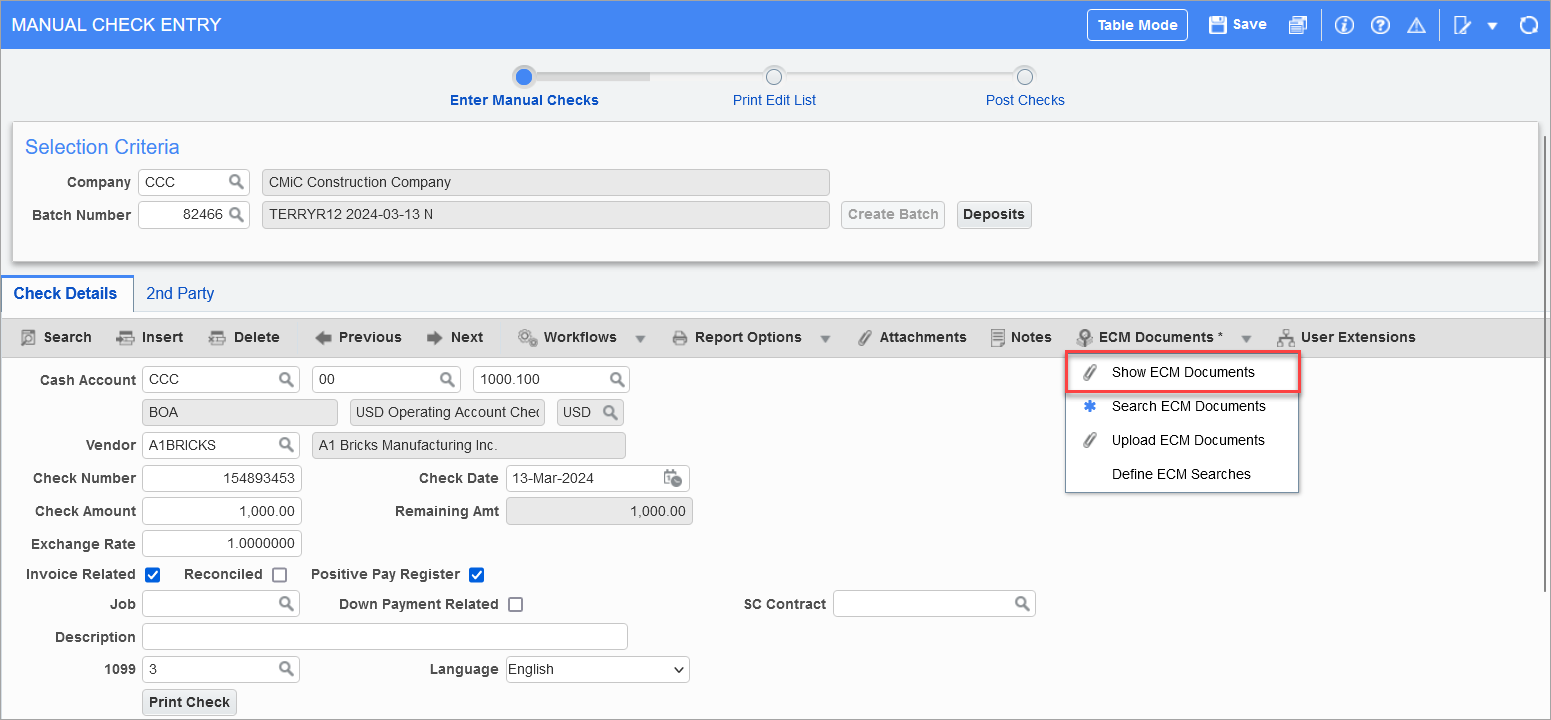Go to Next record
Image resolution: width=1551 pixels, height=720 pixels.
455,337
